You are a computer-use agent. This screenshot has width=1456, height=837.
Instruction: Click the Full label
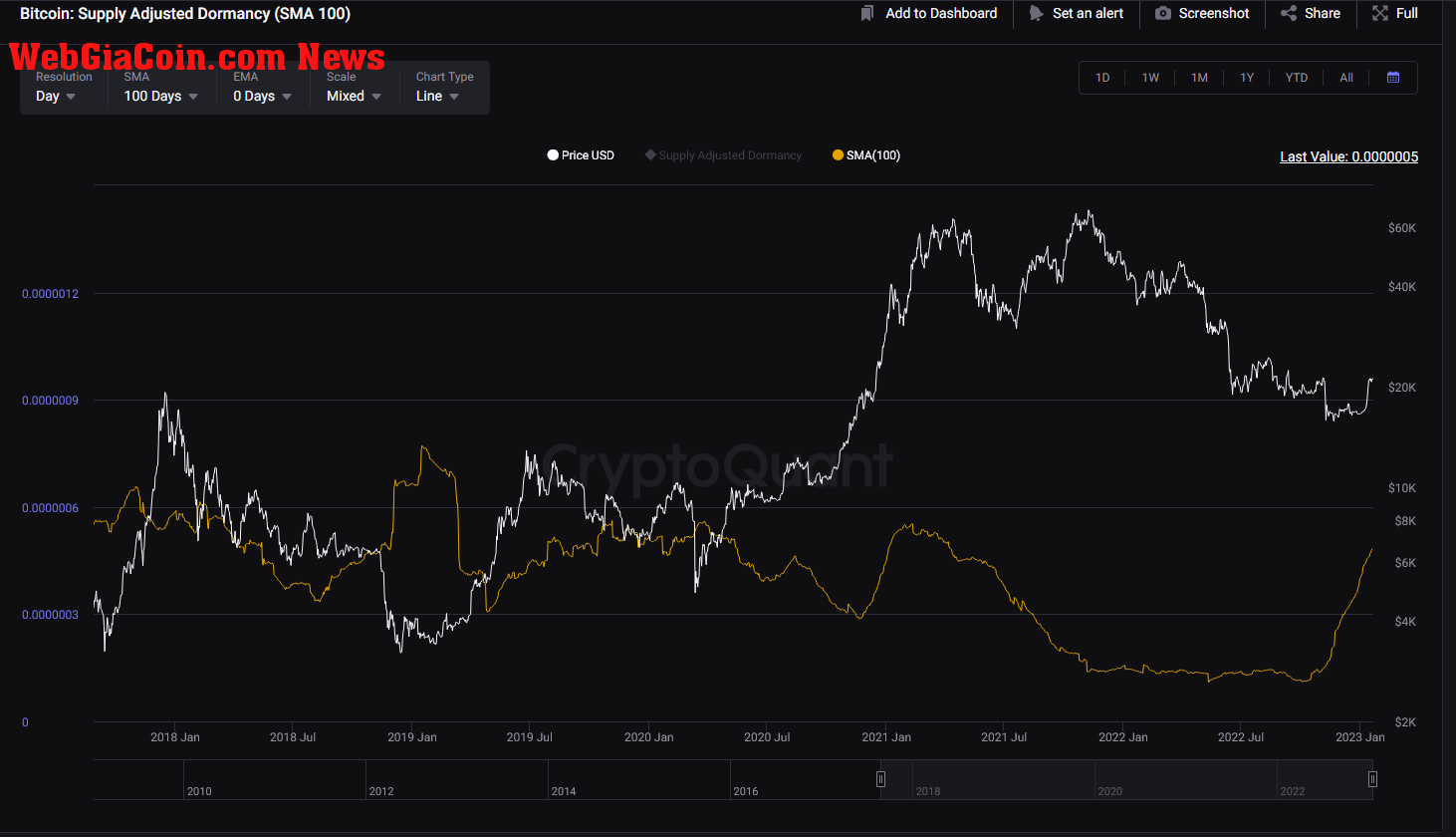(x=1407, y=13)
